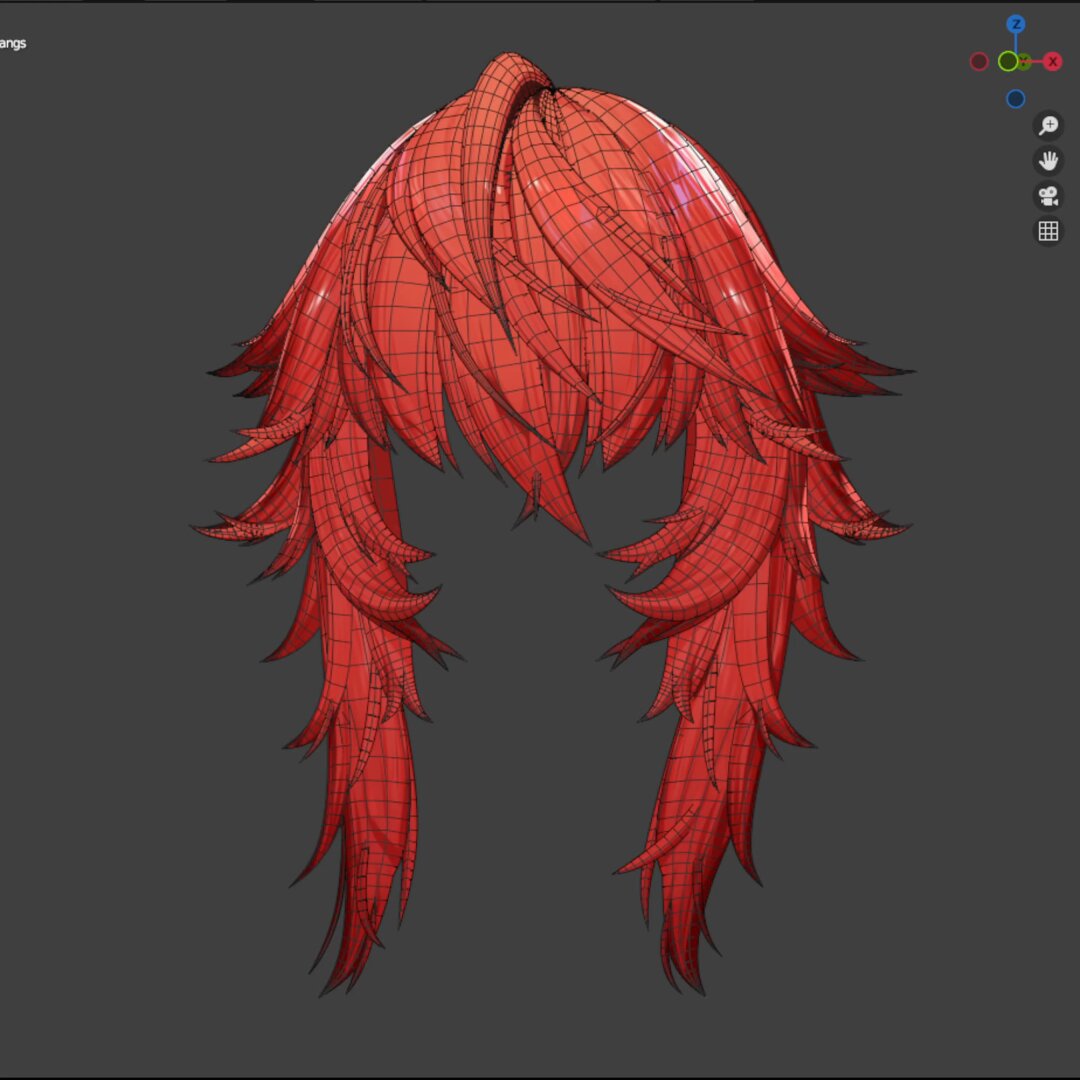Click the bright green ring negative Y axis circle
This screenshot has width=1080, height=1080.
click(x=1008, y=61)
